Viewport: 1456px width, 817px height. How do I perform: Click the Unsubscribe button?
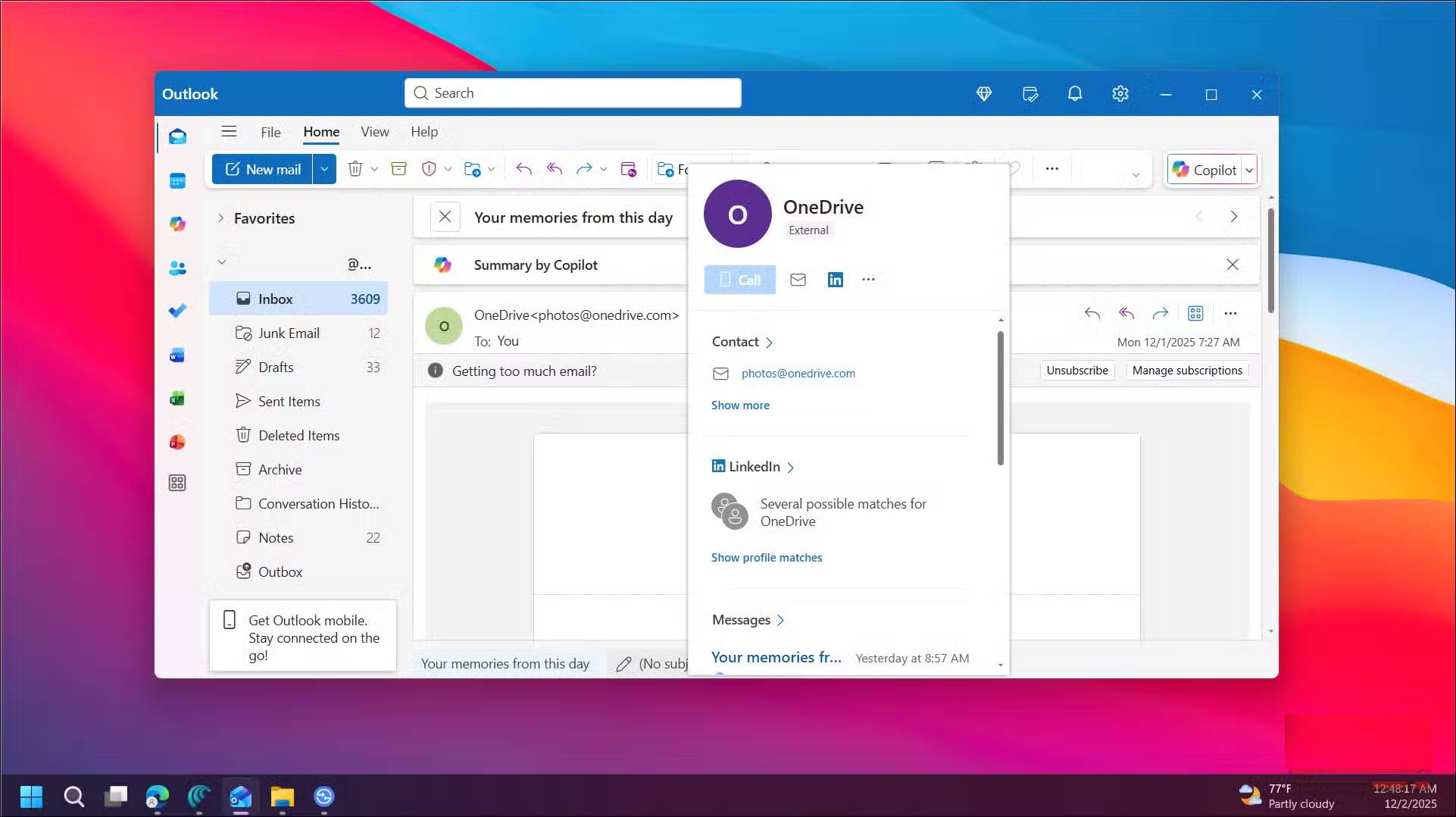1076,371
